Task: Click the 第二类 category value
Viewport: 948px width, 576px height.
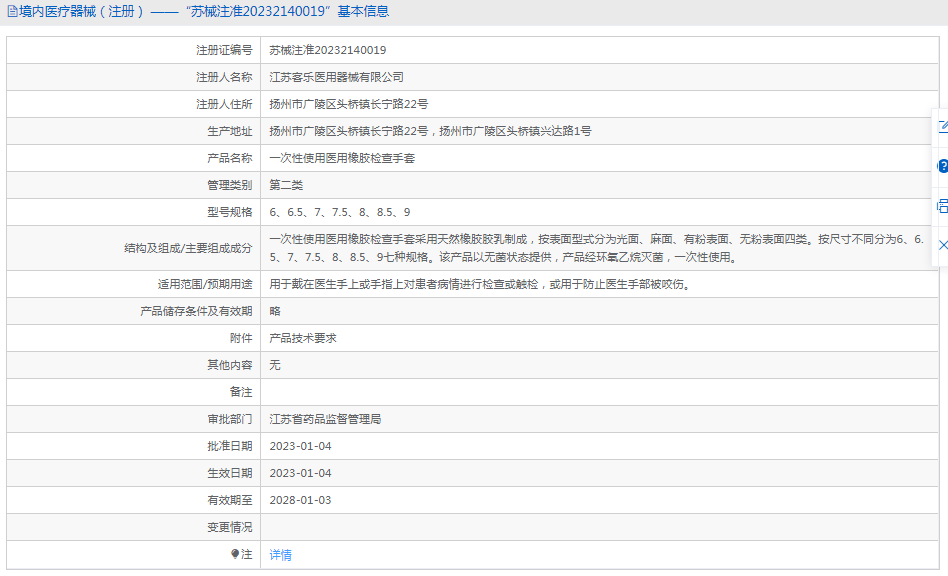Action: click(287, 185)
